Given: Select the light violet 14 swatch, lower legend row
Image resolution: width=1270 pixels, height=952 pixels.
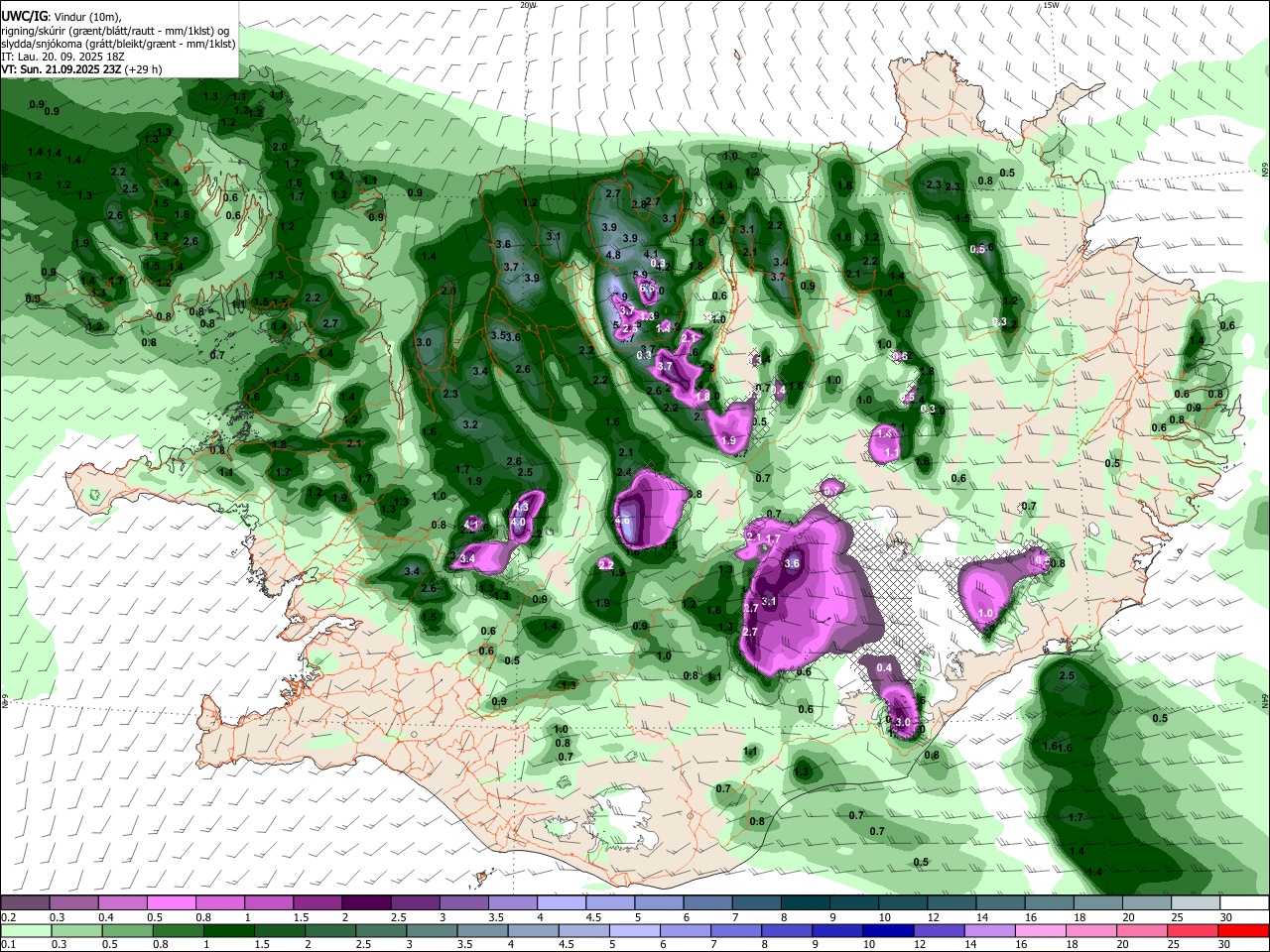Looking at the screenshot, I should click(988, 930).
